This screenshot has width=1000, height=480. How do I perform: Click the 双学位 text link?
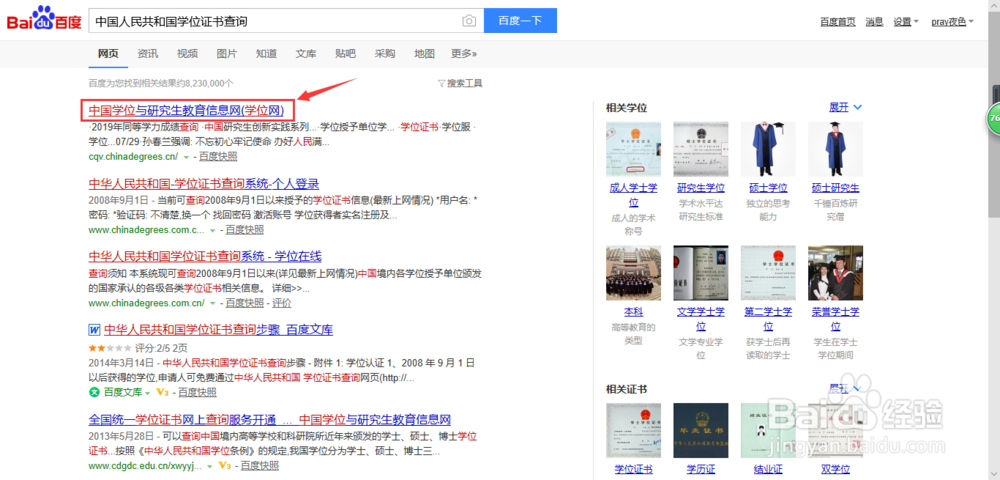pos(835,470)
